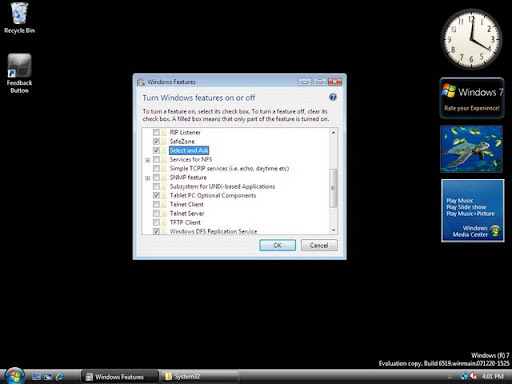Click the Cancel button

click(x=319, y=245)
